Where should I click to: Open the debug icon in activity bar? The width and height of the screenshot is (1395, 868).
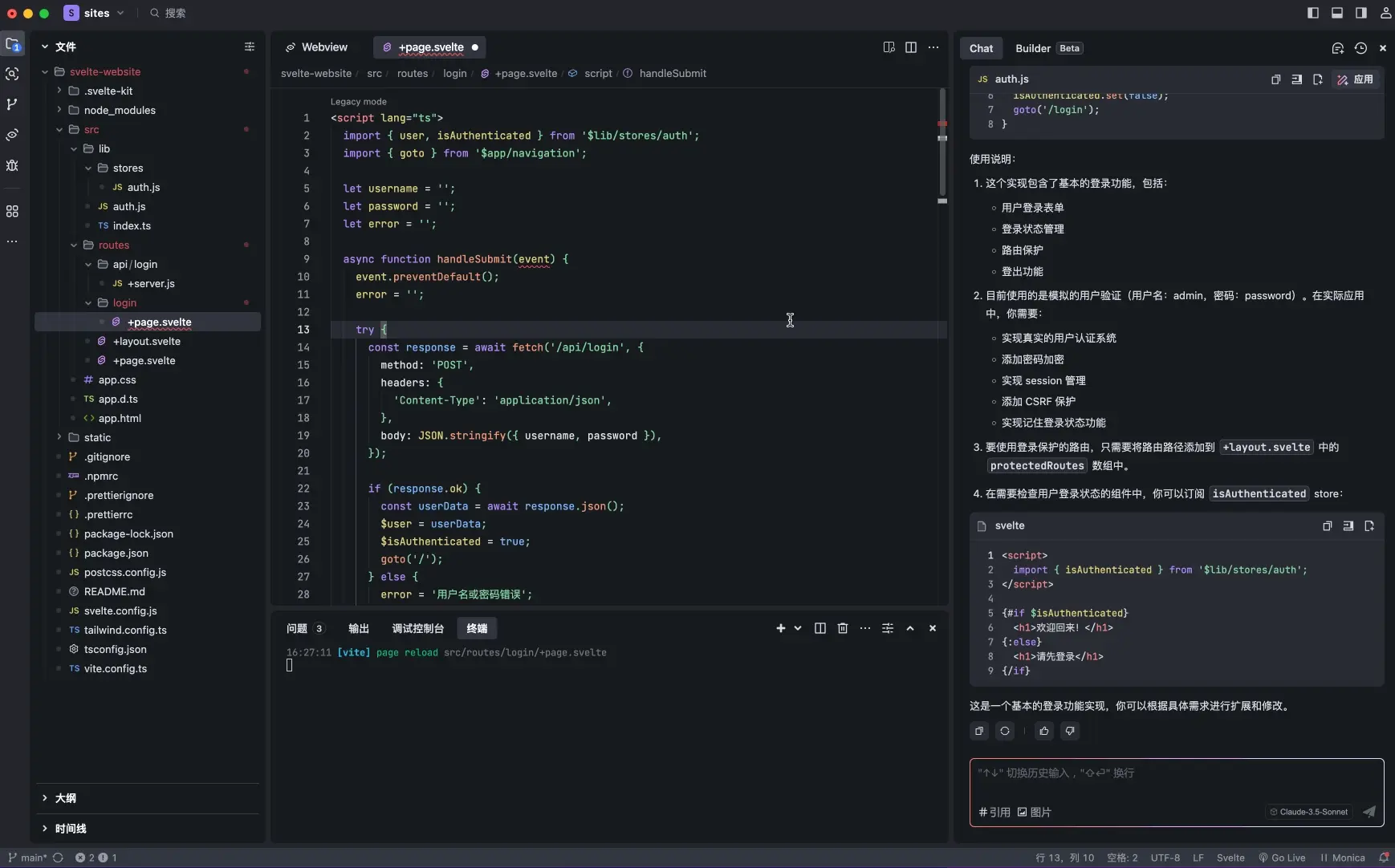(12, 165)
